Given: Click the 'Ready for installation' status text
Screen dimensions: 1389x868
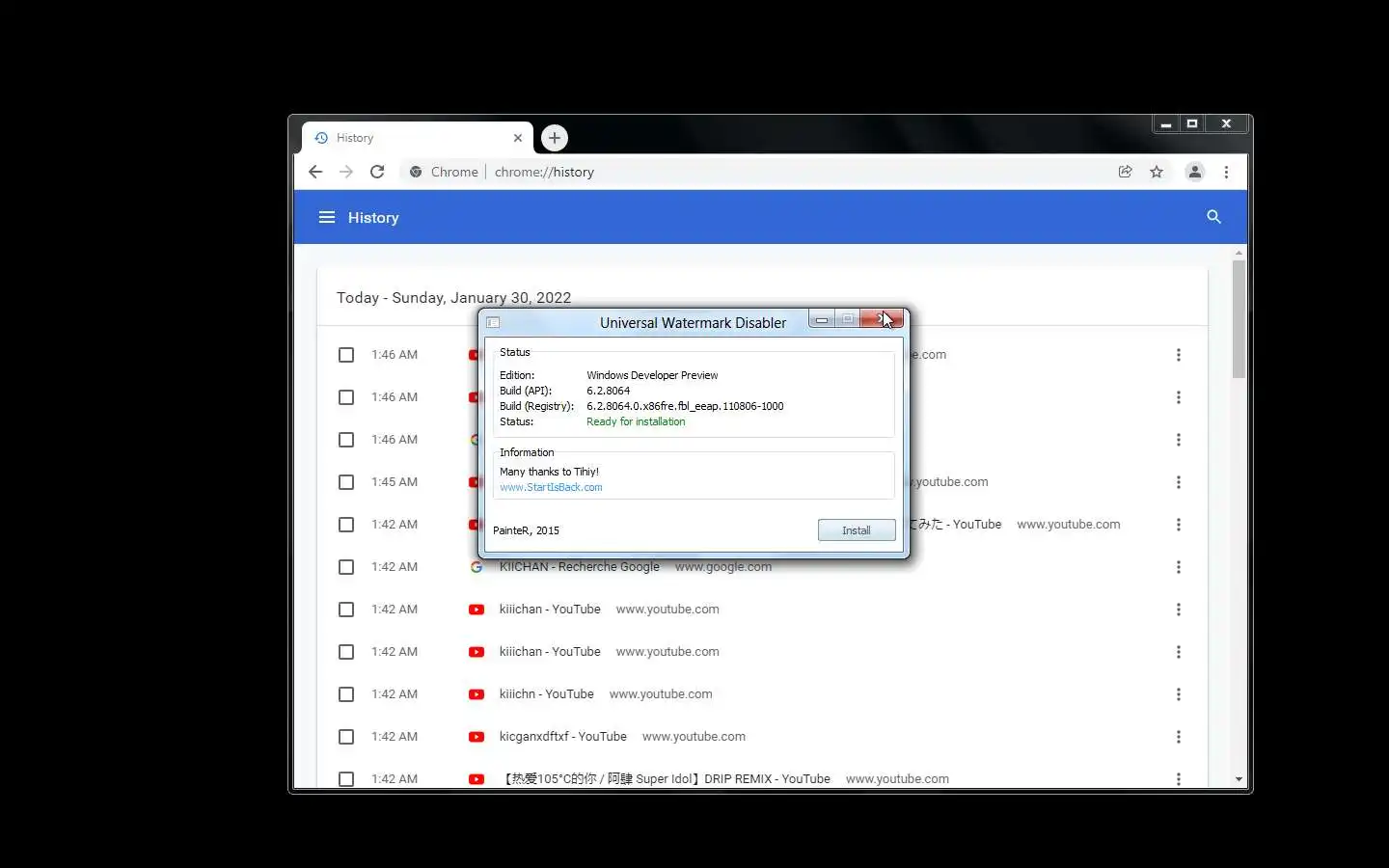Looking at the screenshot, I should (x=636, y=421).
